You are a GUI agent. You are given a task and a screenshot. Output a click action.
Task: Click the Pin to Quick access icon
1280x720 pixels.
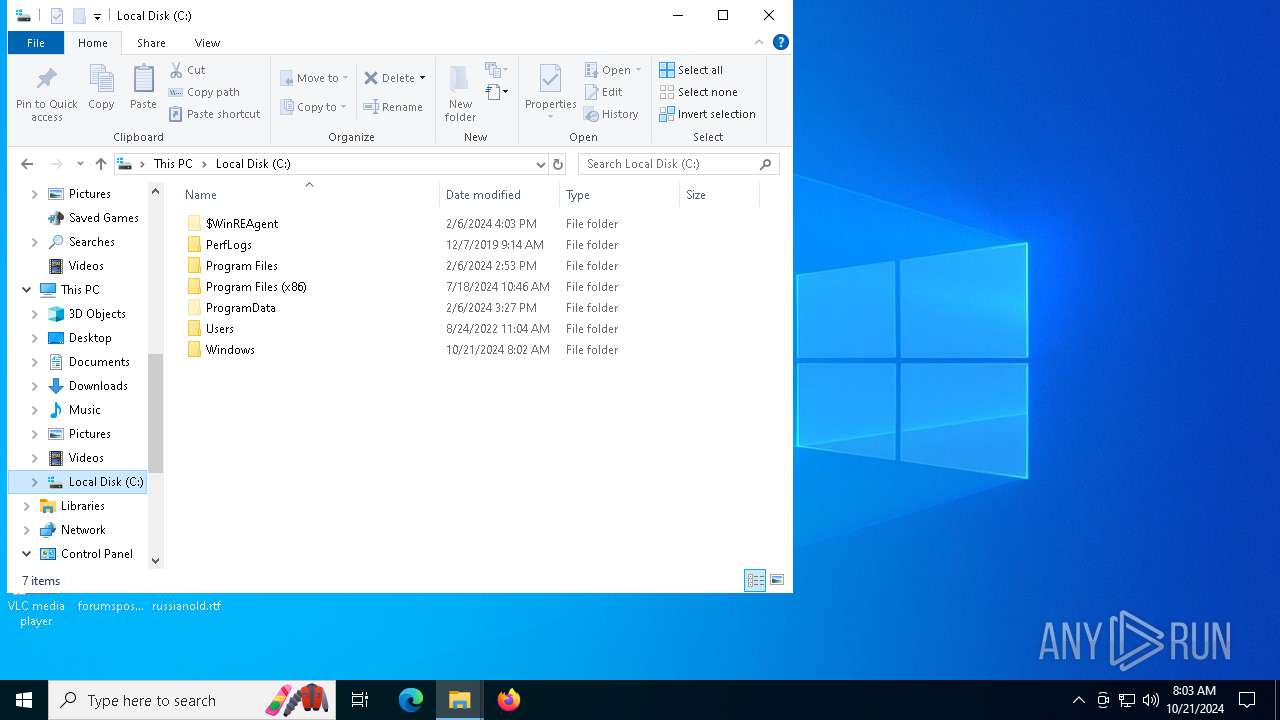tap(46, 80)
